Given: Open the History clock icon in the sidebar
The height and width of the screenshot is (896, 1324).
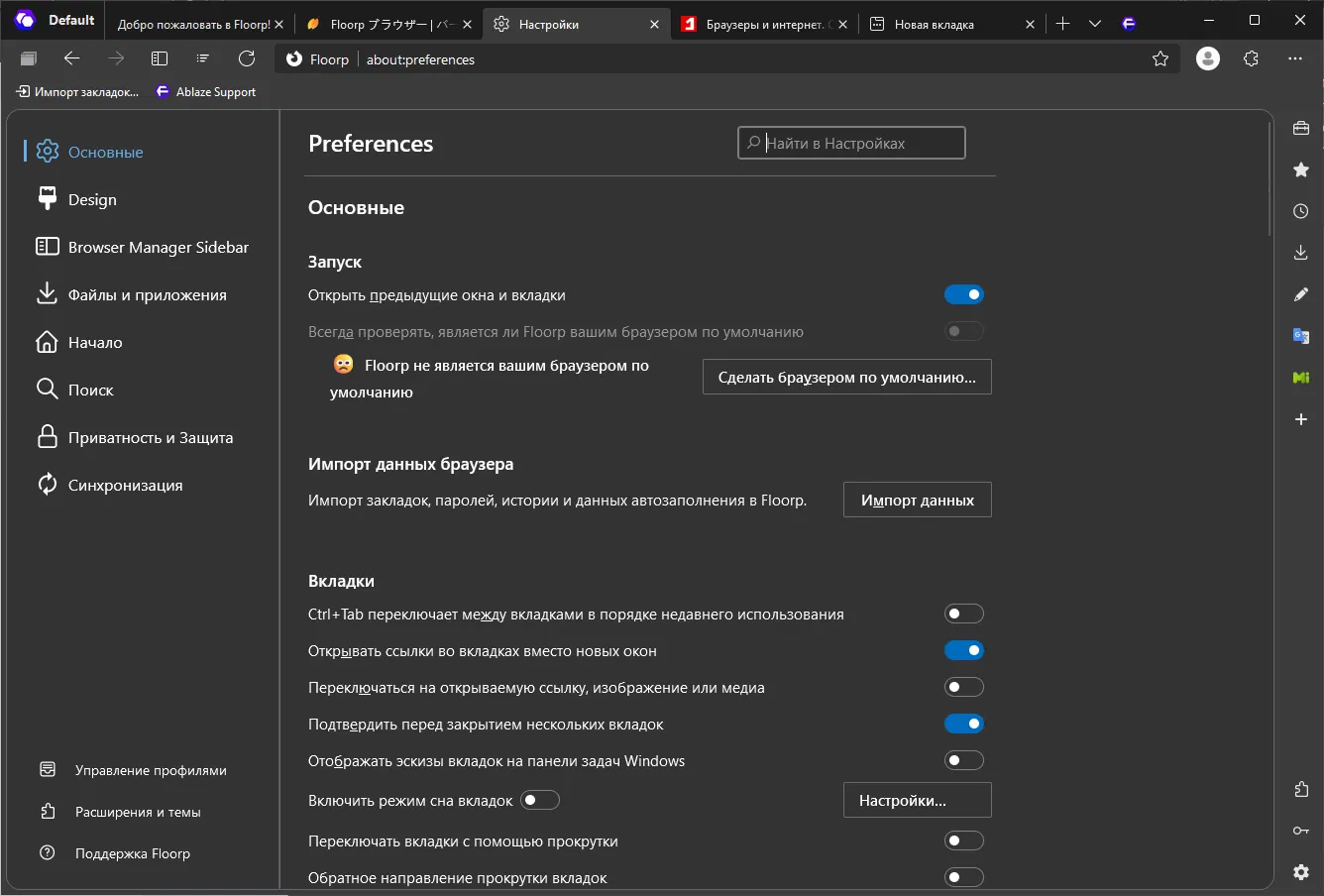Looking at the screenshot, I should [x=1301, y=211].
